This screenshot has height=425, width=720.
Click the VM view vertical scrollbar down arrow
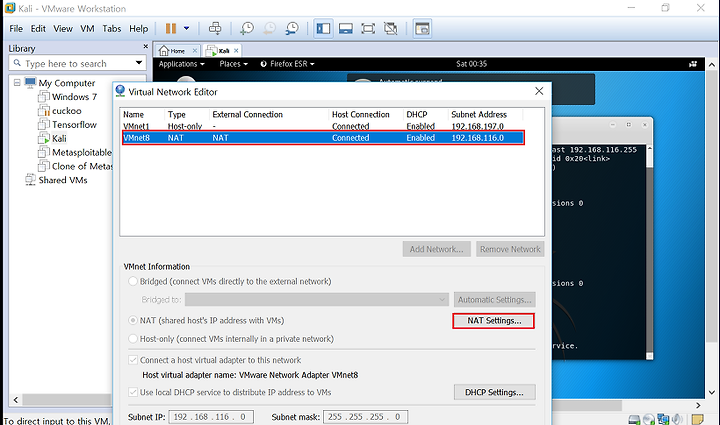click(x=712, y=392)
